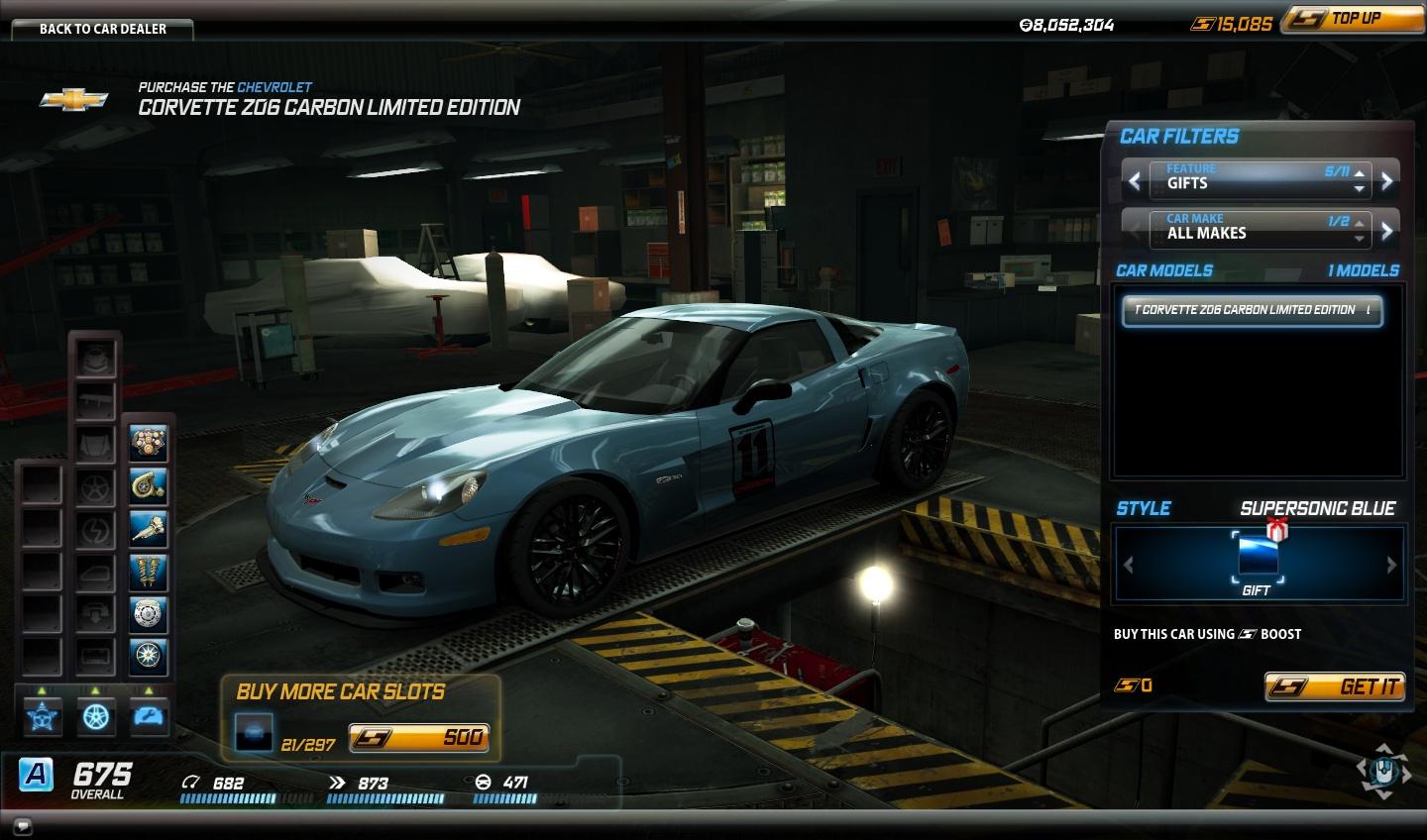1427x840 pixels.
Task: Select the transmission part slot
Action: click(x=148, y=529)
